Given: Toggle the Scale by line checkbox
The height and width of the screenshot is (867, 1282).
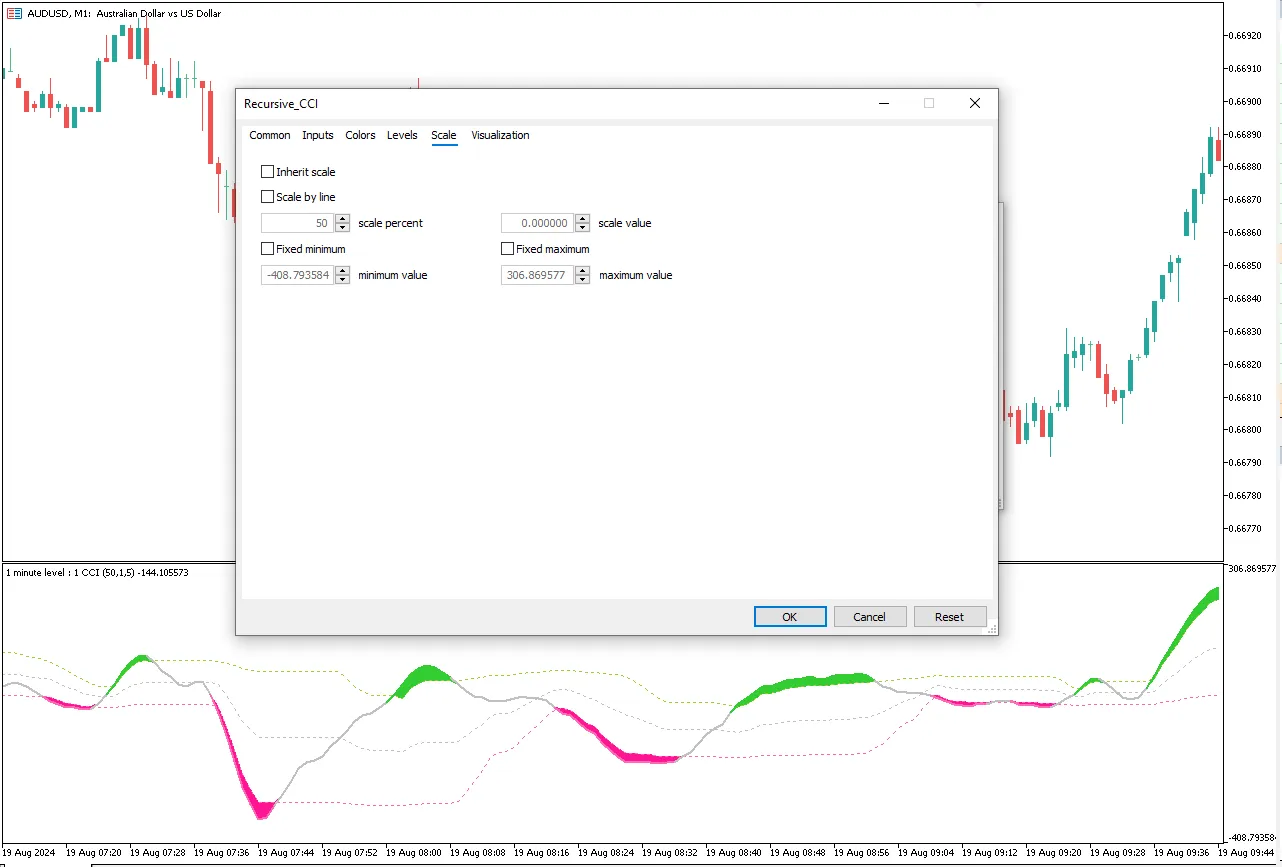Looking at the screenshot, I should pos(267,198).
